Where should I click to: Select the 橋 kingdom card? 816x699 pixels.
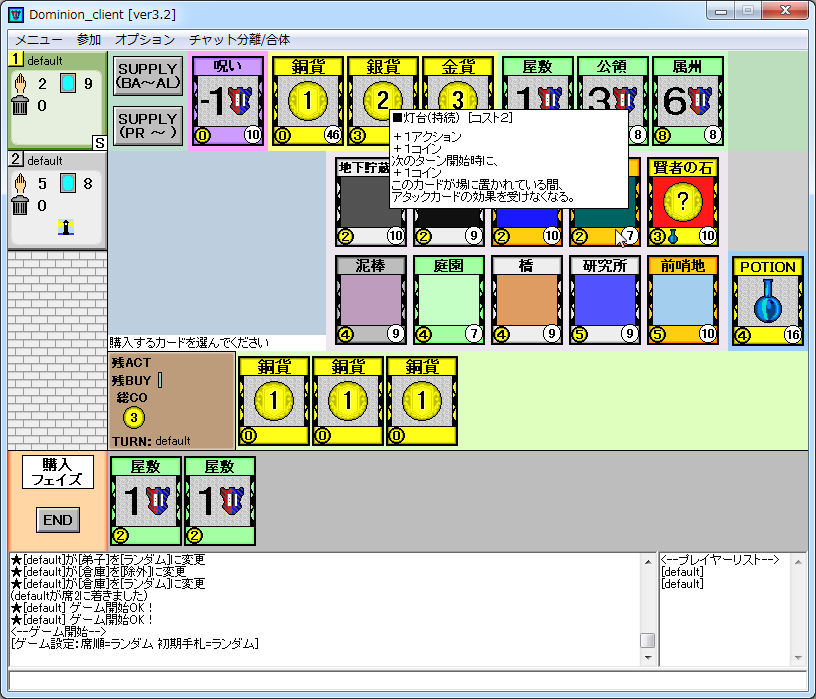point(527,300)
